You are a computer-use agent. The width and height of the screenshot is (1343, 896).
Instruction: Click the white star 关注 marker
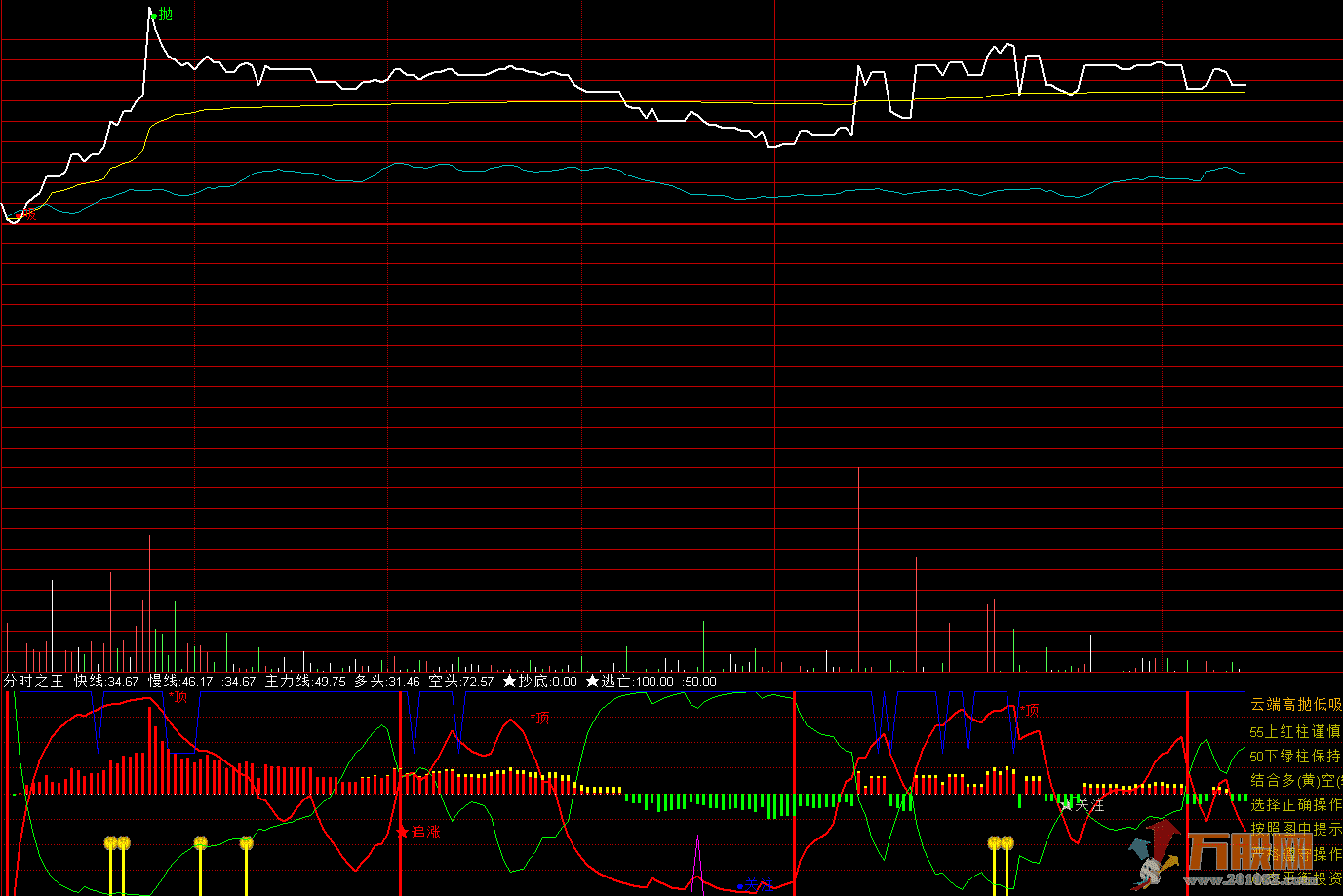point(1083,805)
